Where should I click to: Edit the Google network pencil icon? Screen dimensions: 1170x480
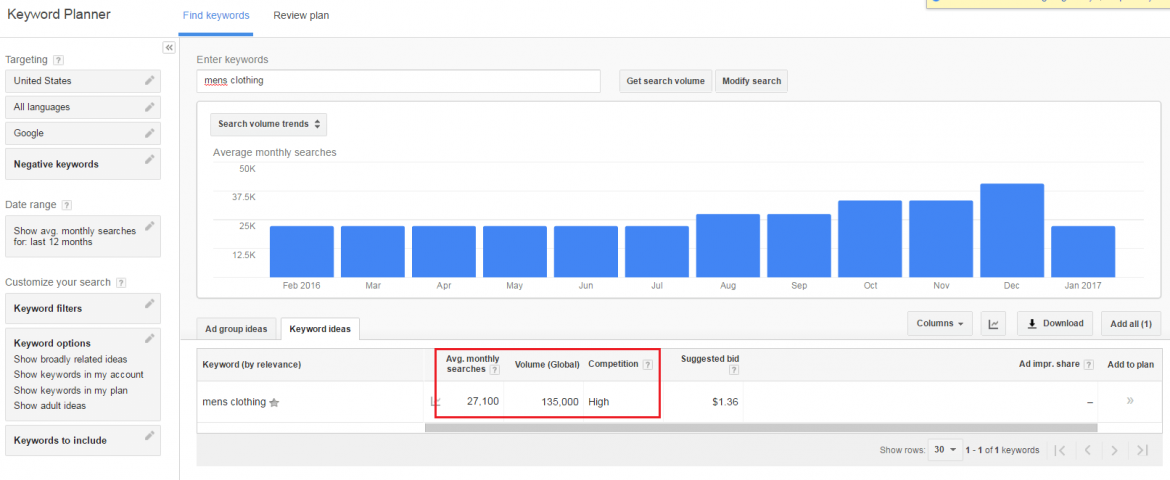point(150,132)
